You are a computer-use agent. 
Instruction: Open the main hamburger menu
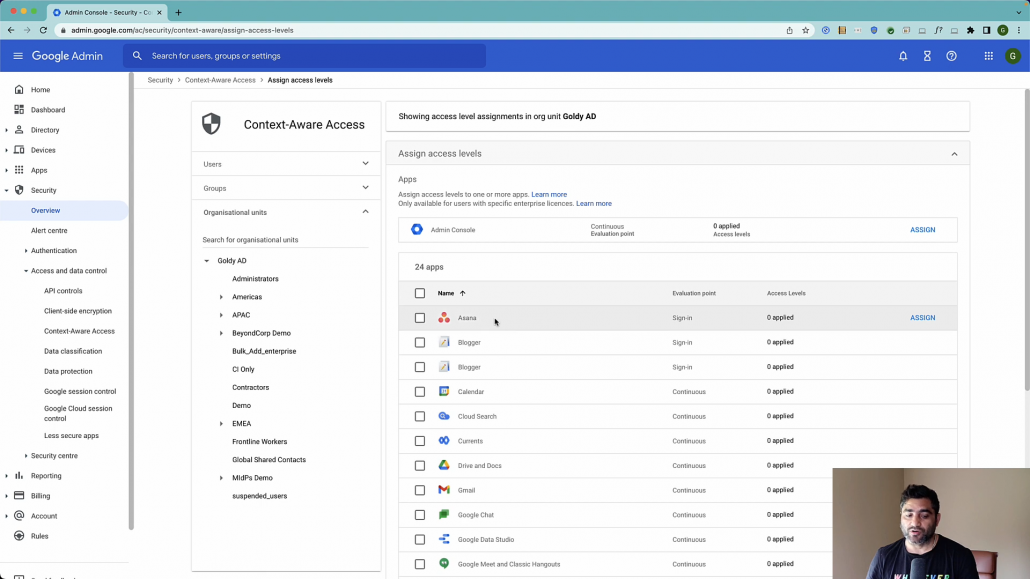tap(18, 56)
